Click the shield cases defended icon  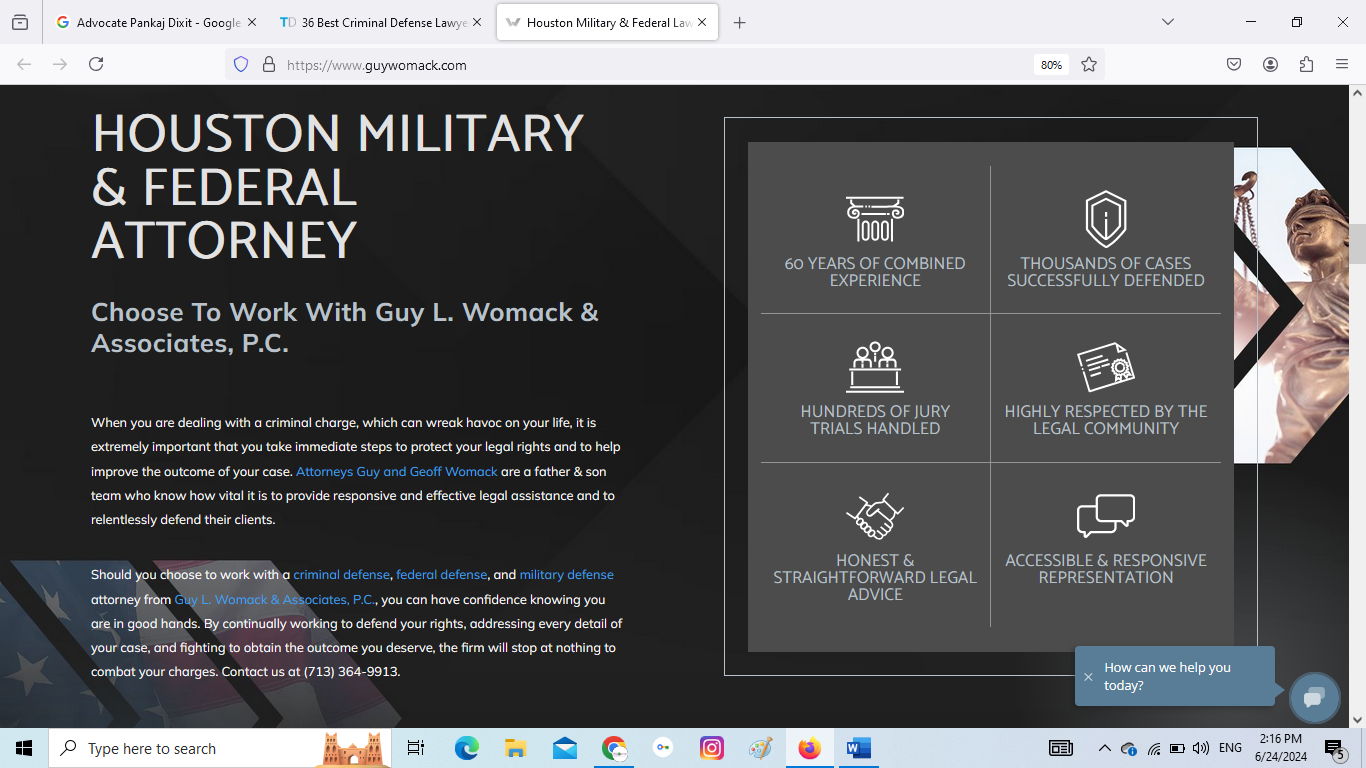[1106, 219]
